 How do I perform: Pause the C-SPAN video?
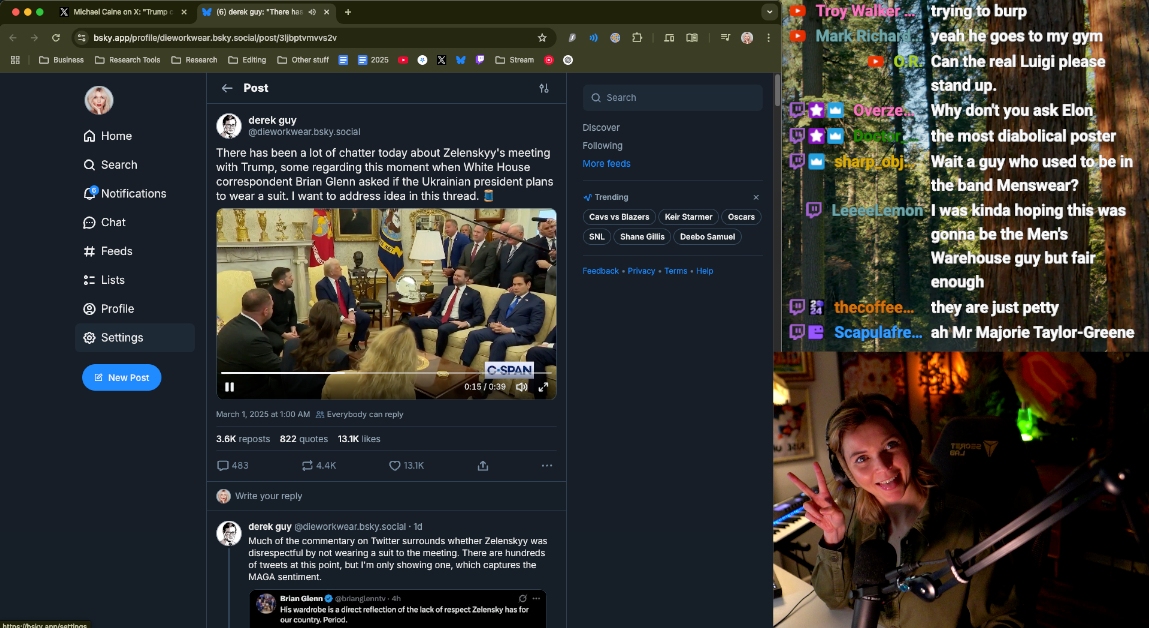point(229,387)
